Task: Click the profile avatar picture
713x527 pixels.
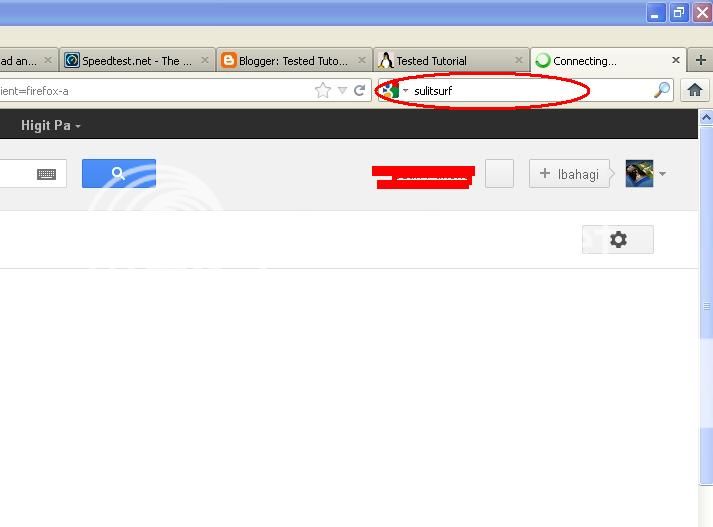Action: pos(639,173)
